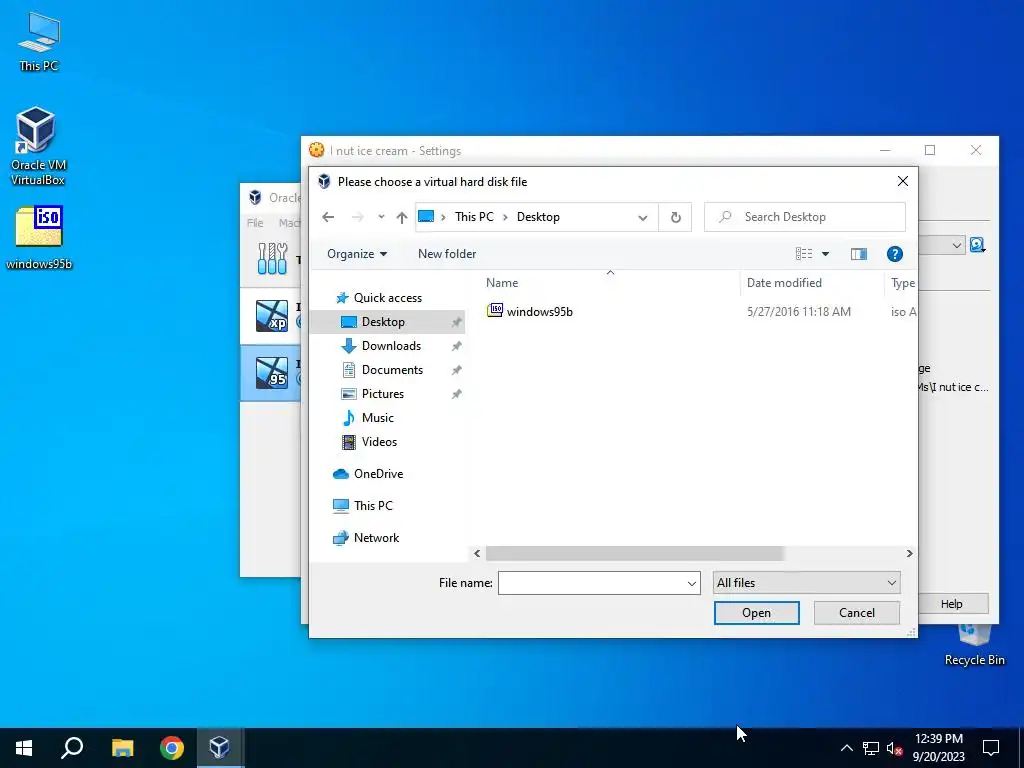Open the Organize menu

click(x=357, y=254)
